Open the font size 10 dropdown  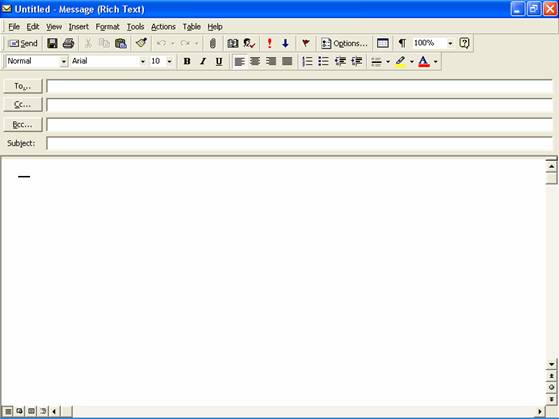(170, 61)
